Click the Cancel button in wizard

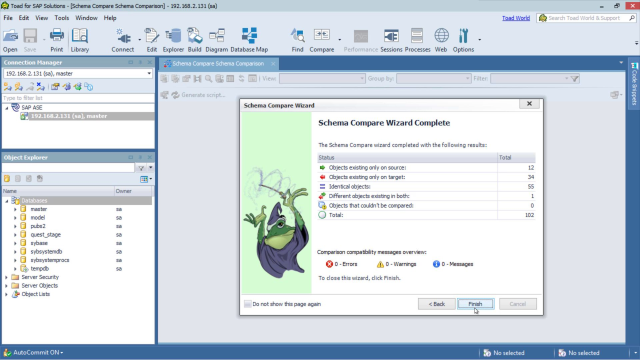(x=518, y=304)
